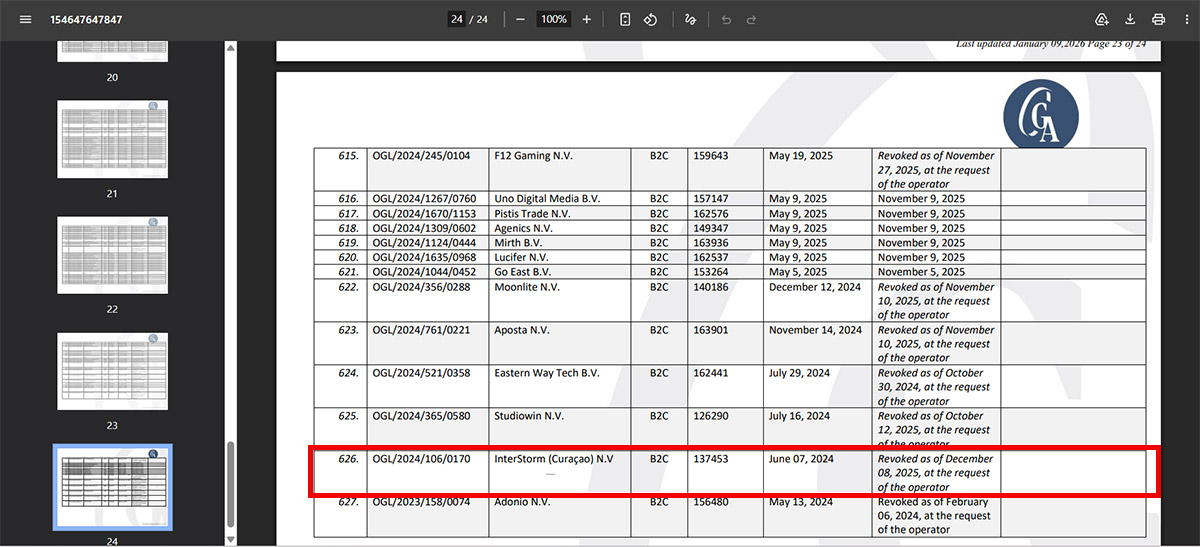Toggle the sidebar with the hamburger menu
1200x547 pixels.
(x=25, y=20)
